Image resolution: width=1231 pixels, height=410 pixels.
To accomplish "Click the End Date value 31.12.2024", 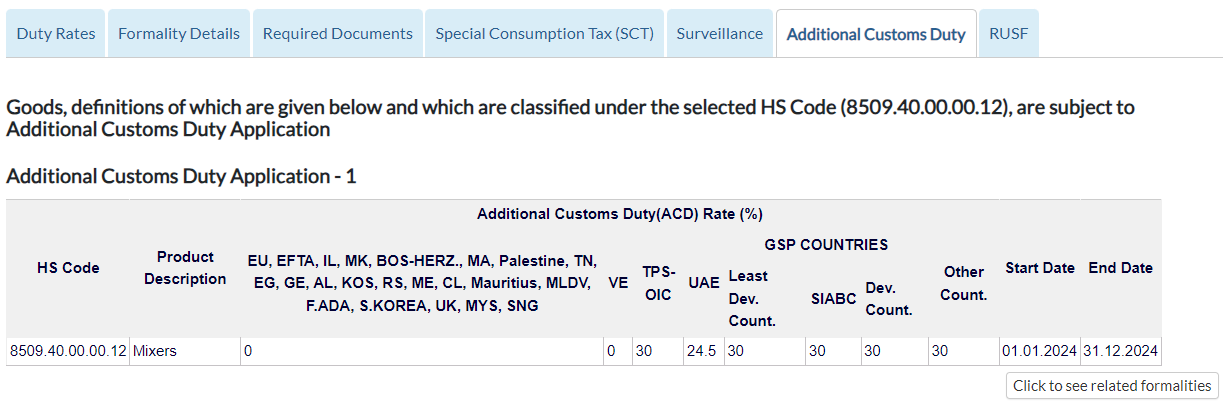I will (1121, 351).
